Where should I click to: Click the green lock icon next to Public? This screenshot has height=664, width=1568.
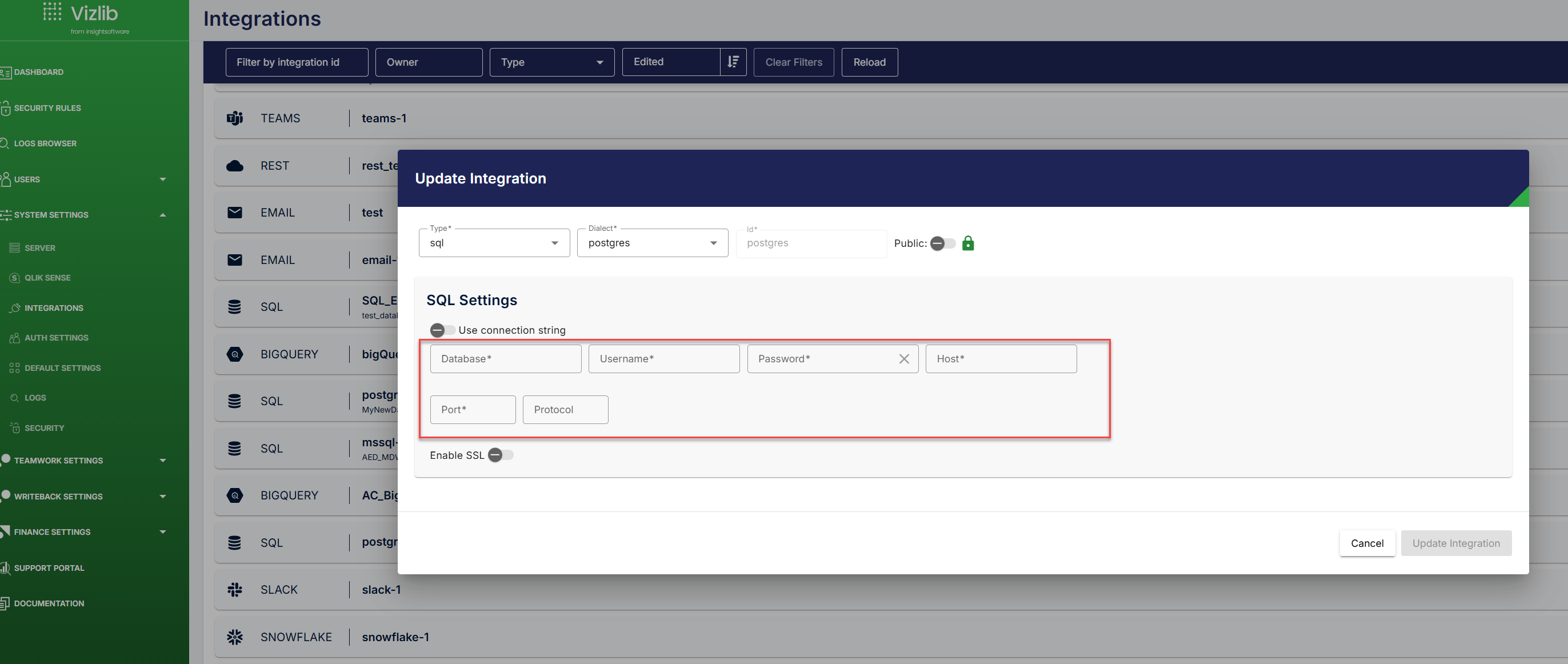coord(968,243)
